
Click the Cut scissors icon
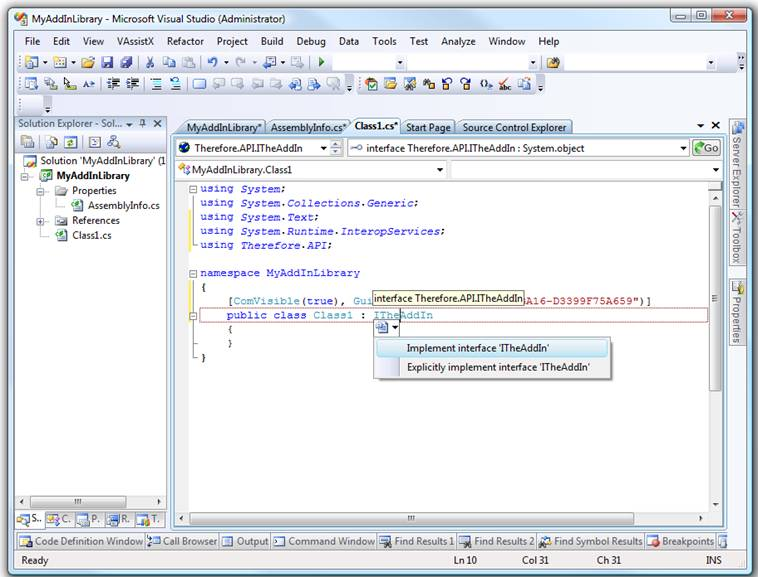coord(150,62)
